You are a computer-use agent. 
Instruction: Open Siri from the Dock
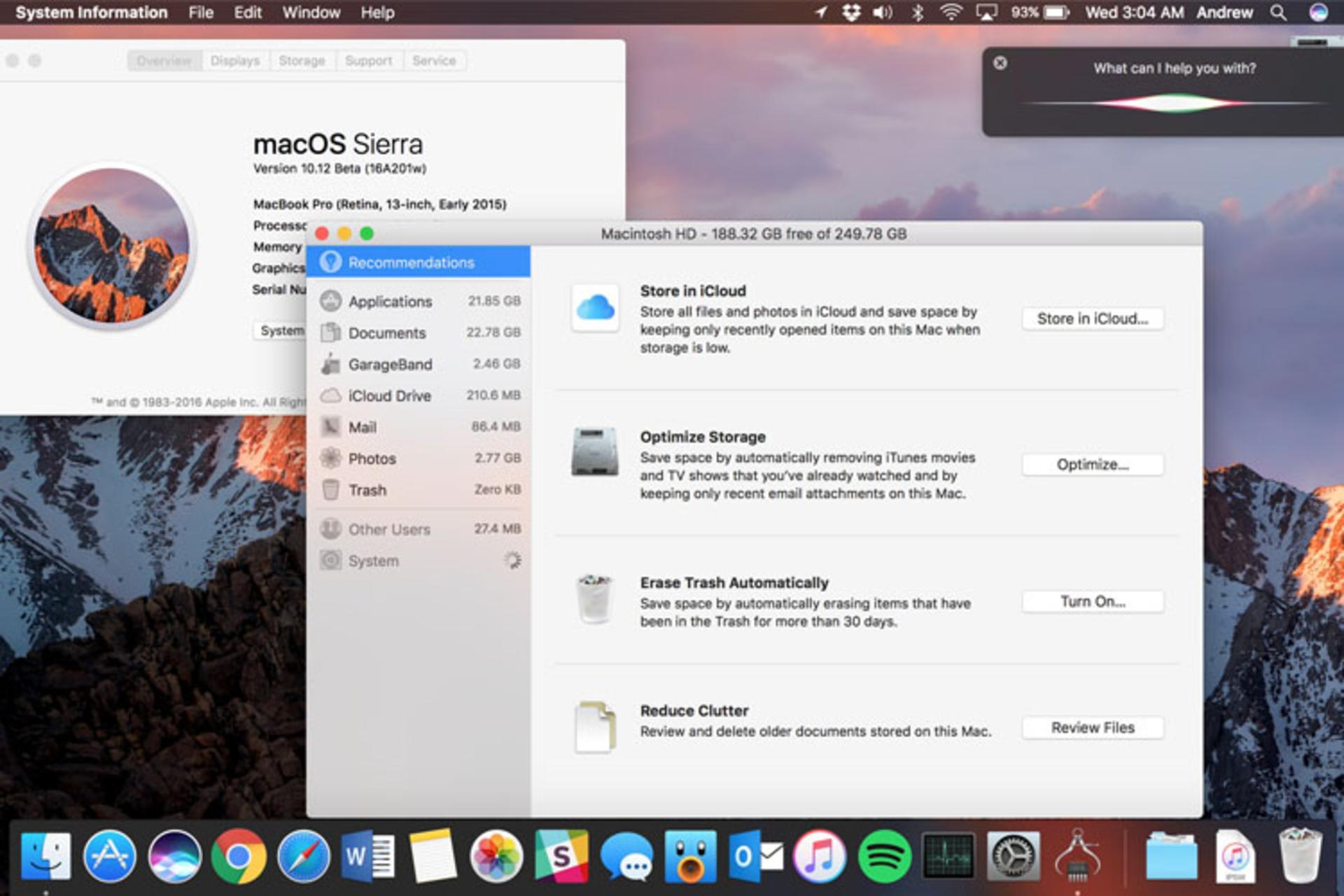coord(174,855)
